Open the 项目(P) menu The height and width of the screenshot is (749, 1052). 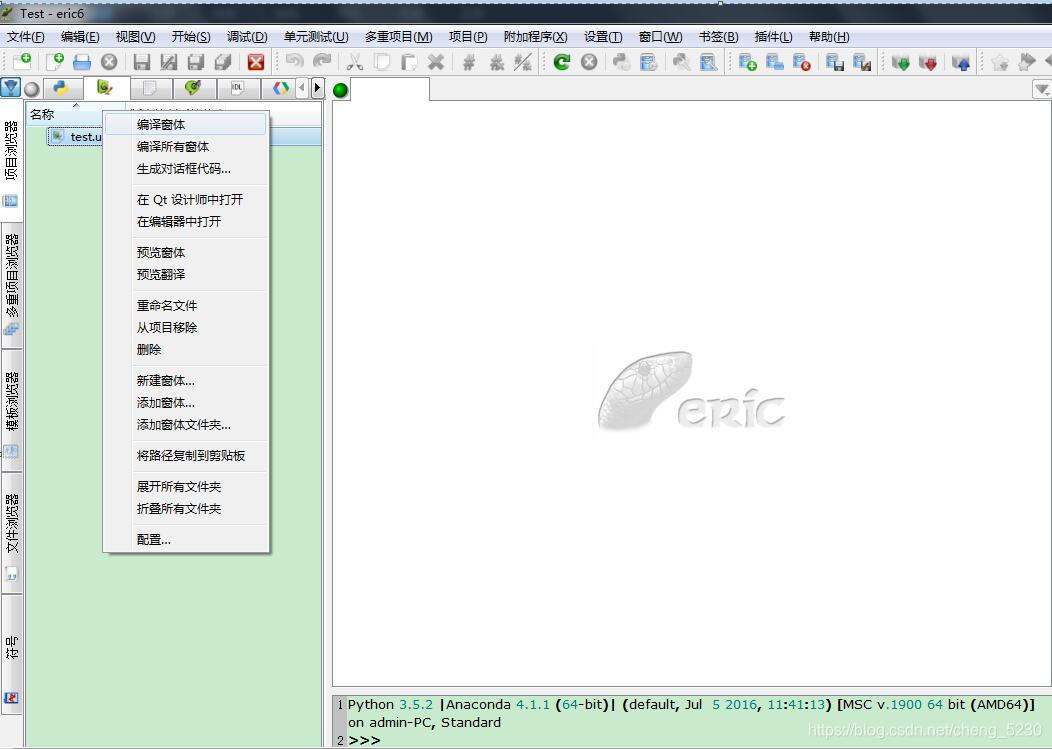[x=468, y=37]
